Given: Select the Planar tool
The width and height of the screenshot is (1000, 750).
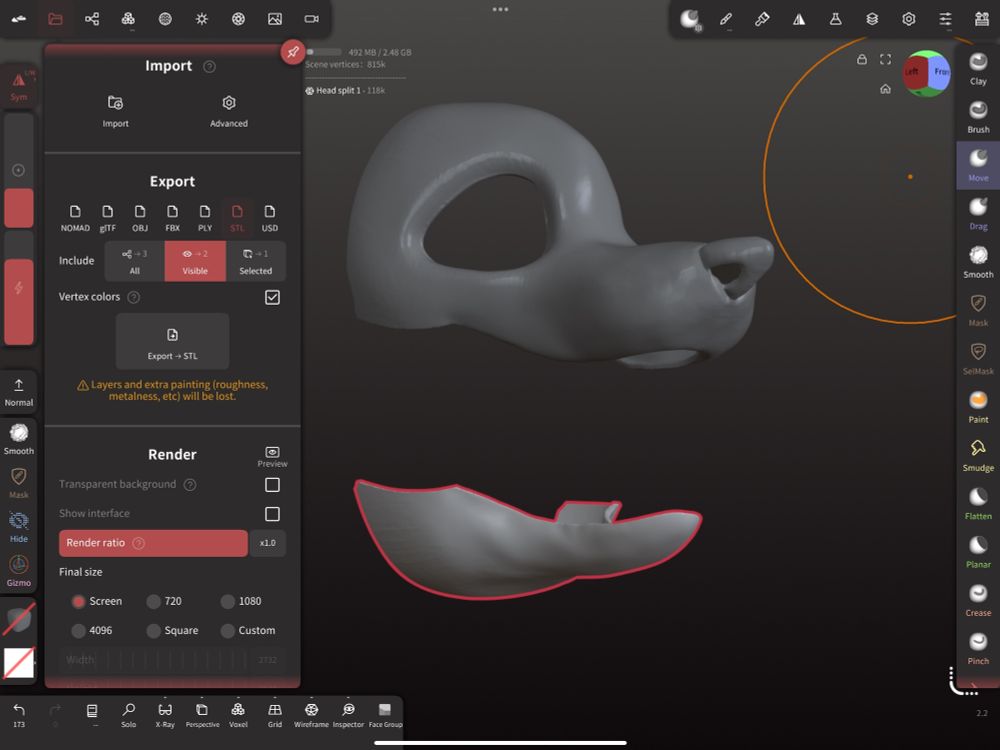Looking at the screenshot, I should tap(978, 552).
